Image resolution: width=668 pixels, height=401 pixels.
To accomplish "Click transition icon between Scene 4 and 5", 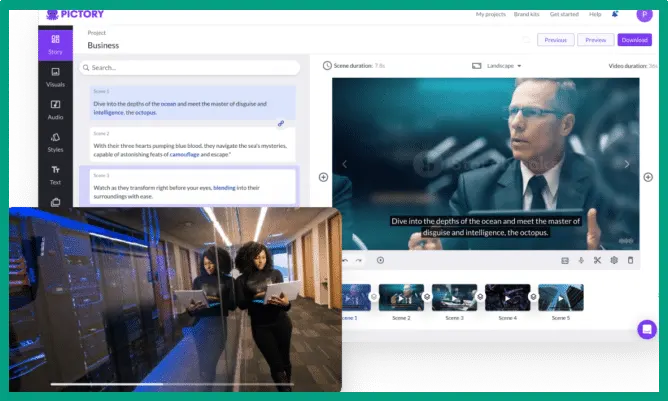I will (533, 297).
